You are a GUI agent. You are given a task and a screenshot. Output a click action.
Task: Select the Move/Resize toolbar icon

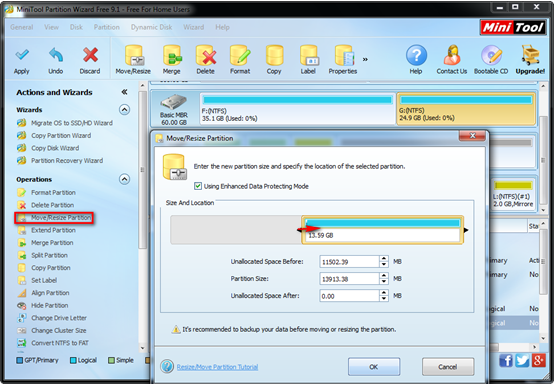pos(134,55)
